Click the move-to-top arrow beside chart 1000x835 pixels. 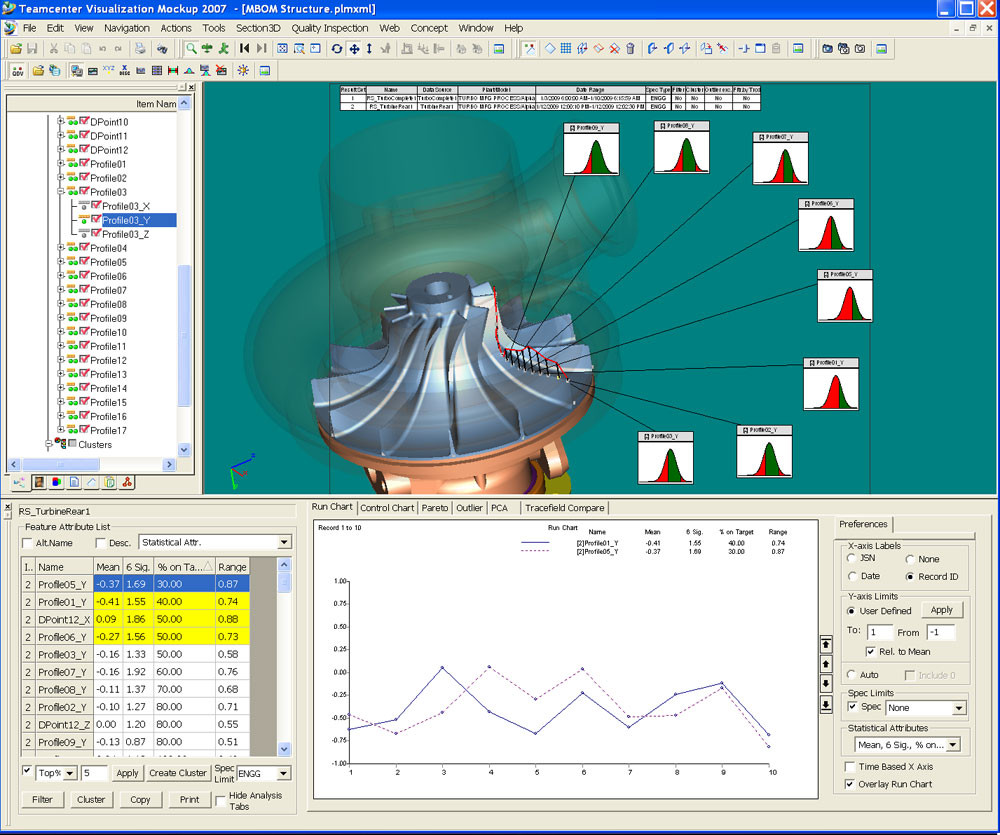(826, 644)
